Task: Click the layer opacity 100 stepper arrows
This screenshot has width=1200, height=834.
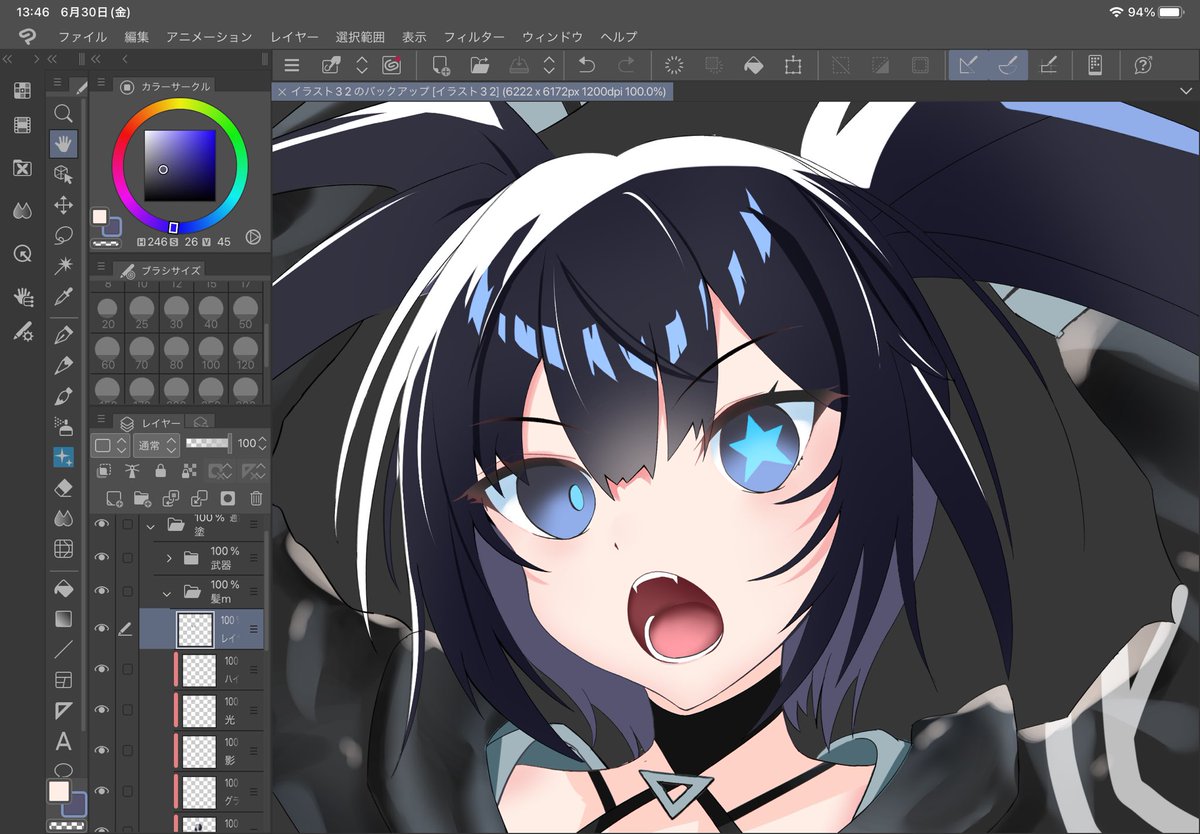Action: 264,444
